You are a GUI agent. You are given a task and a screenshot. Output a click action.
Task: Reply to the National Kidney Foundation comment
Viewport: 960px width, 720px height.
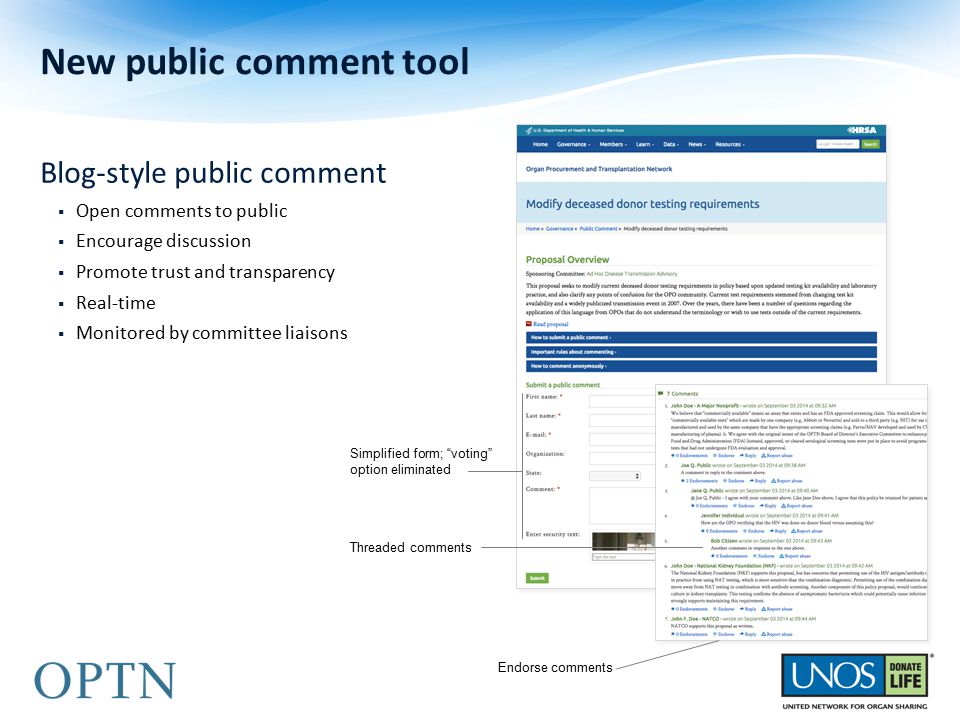click(x=748, y=609)
